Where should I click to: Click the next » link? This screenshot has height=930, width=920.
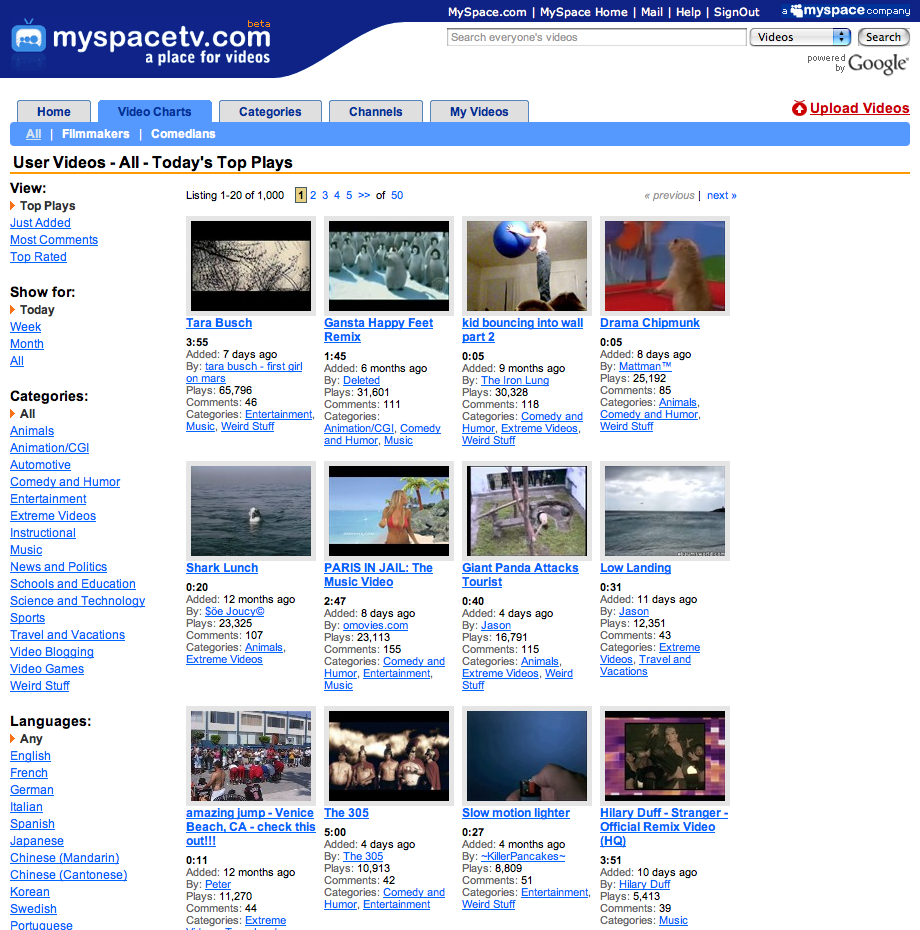coord(722,195)
